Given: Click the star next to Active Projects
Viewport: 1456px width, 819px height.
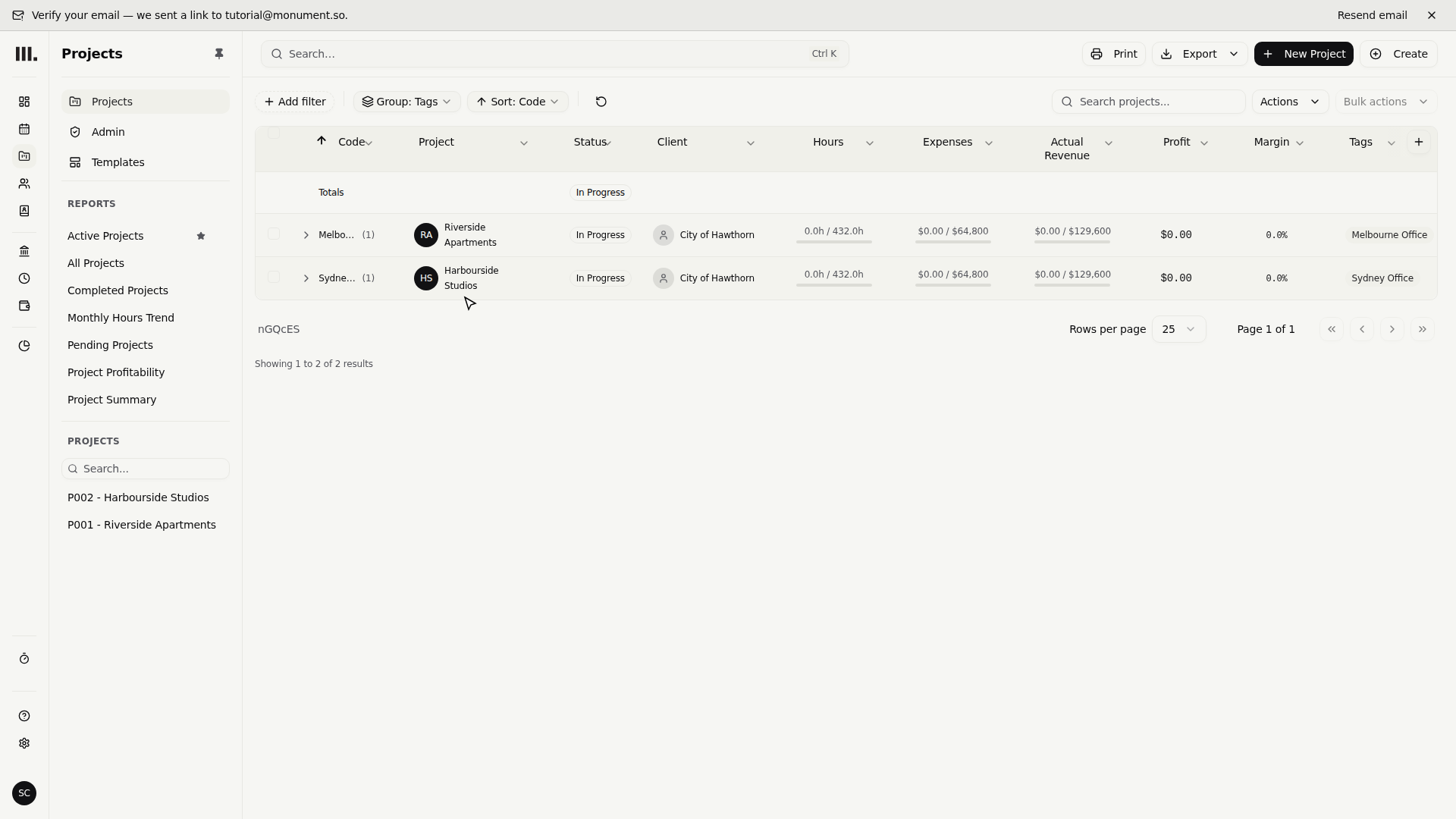Looking at the screenshot, I should 201,236.
